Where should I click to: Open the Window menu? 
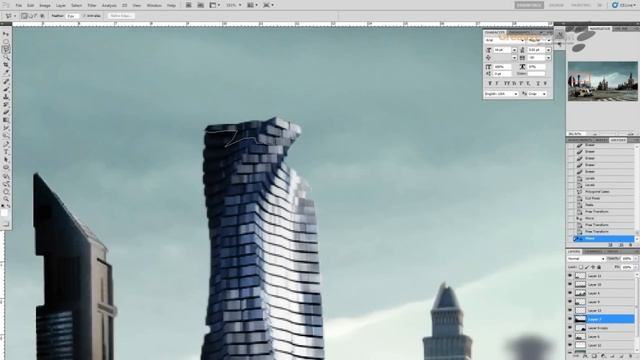pos(154,5)
